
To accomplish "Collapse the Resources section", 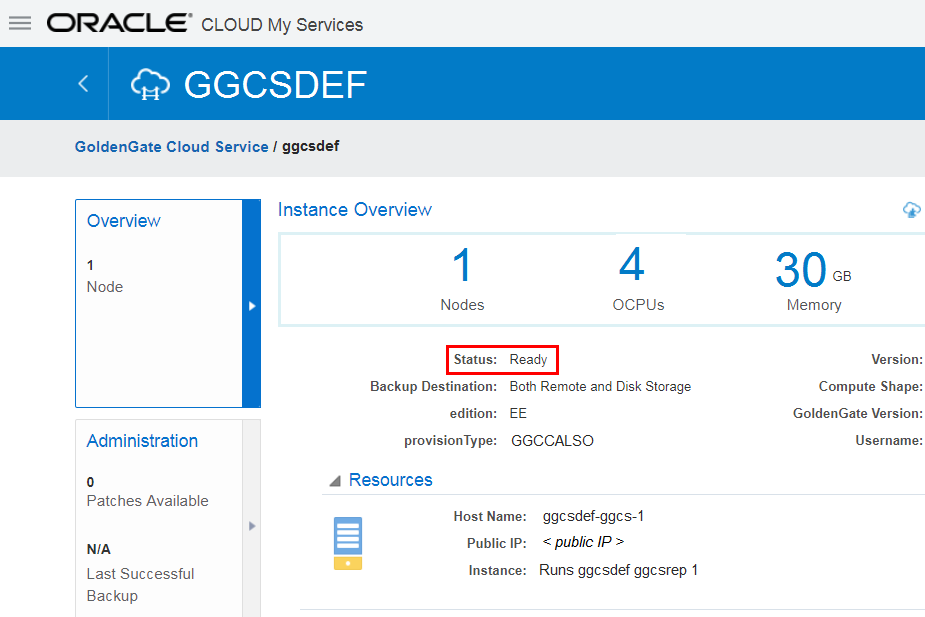I will click(337, 479).
